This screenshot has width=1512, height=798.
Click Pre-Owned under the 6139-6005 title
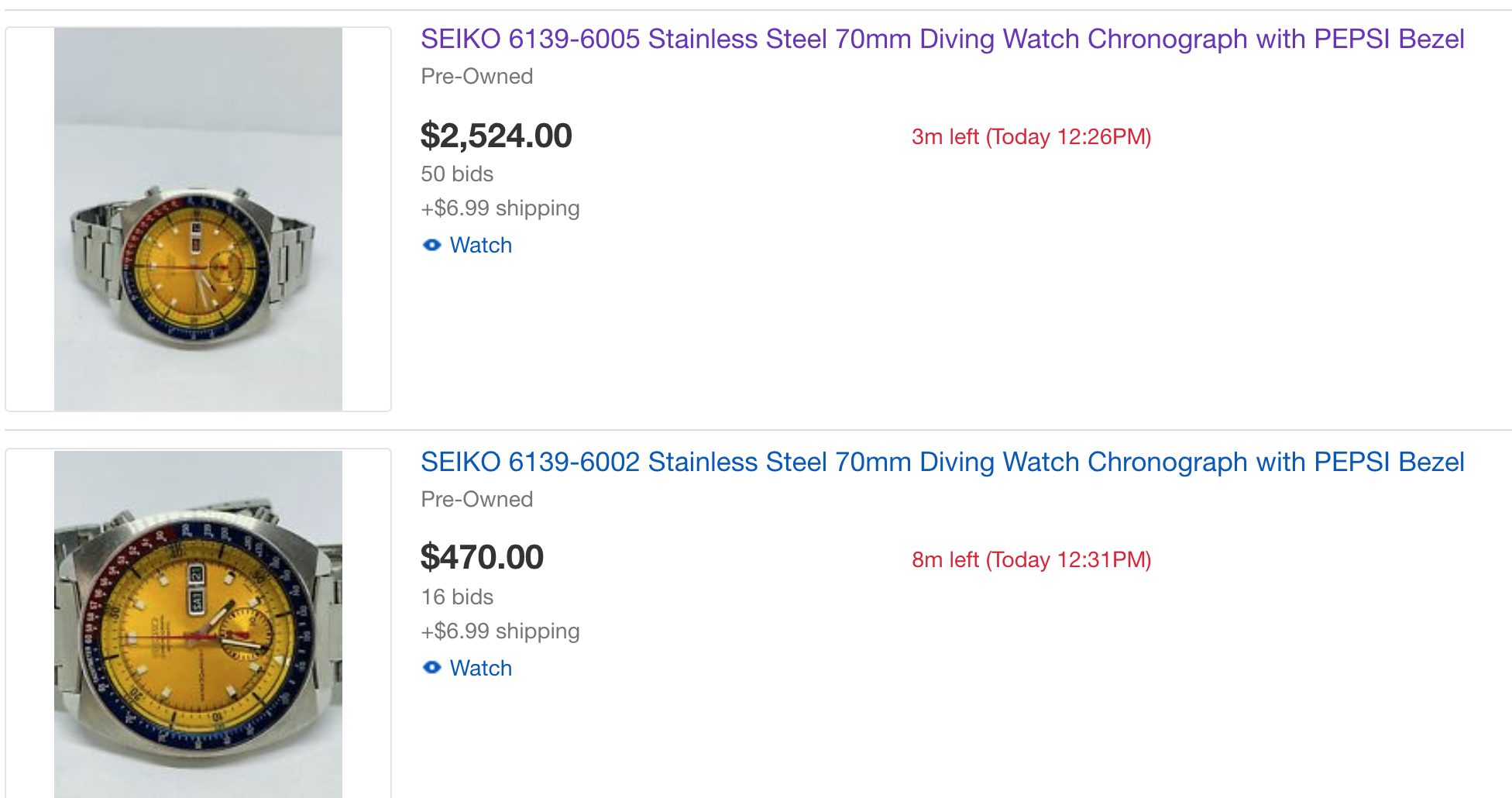point(476,77)
